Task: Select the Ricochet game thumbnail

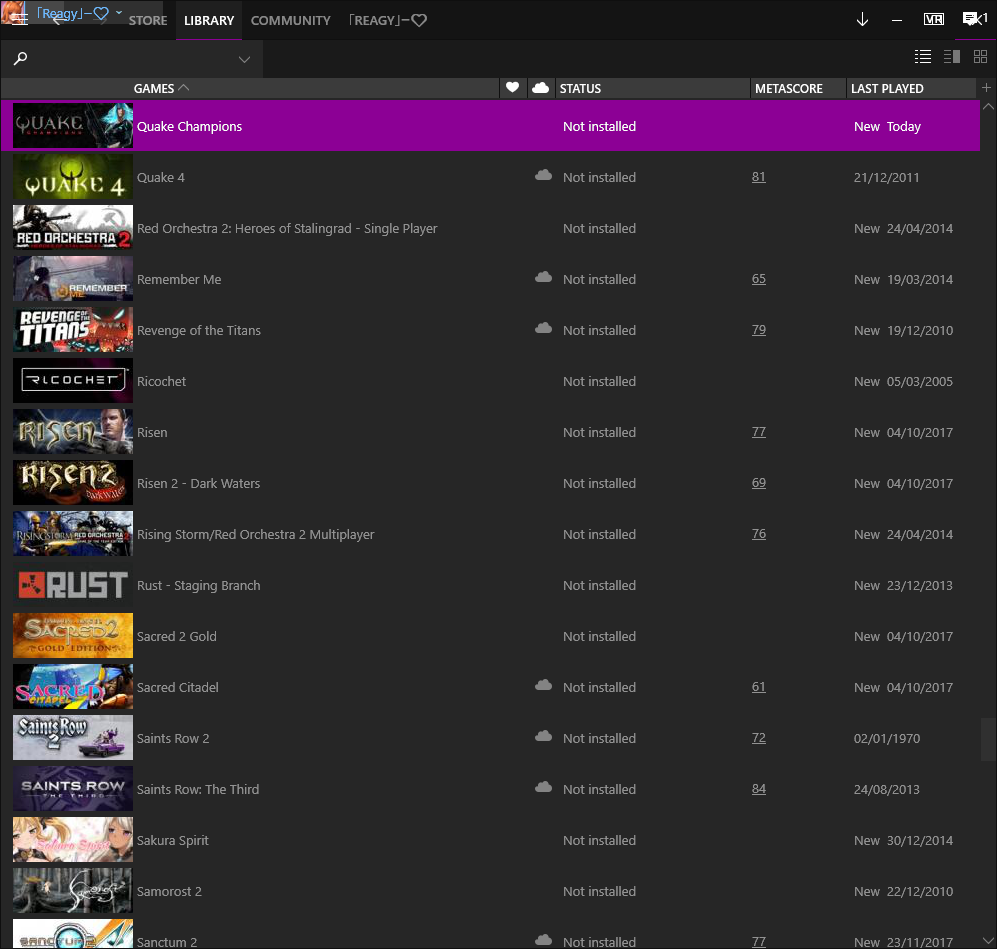Action: click(x=73, y=381)
